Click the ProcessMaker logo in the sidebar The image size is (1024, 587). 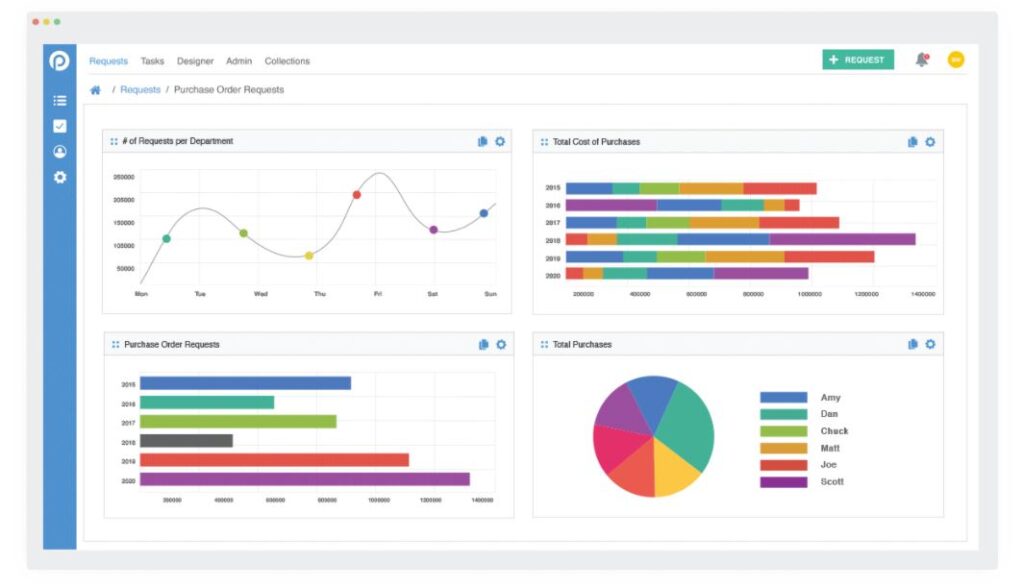pyautogui.click(x=59, y=62)
